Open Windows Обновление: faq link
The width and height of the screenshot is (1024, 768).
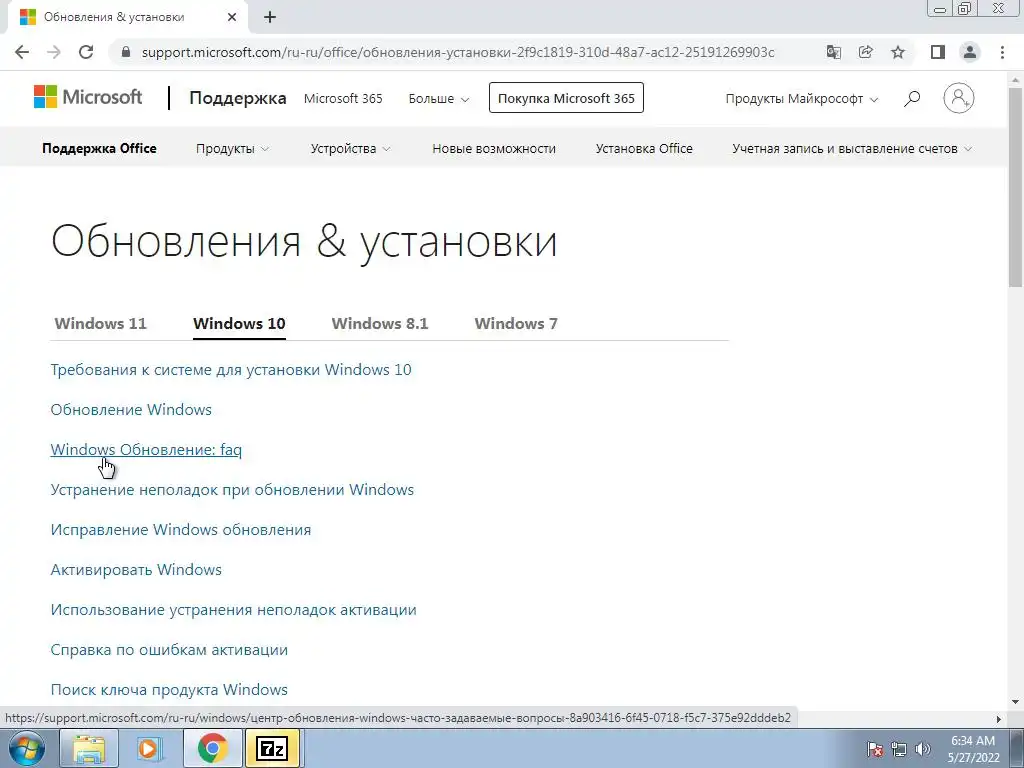(x=146, y=449)
